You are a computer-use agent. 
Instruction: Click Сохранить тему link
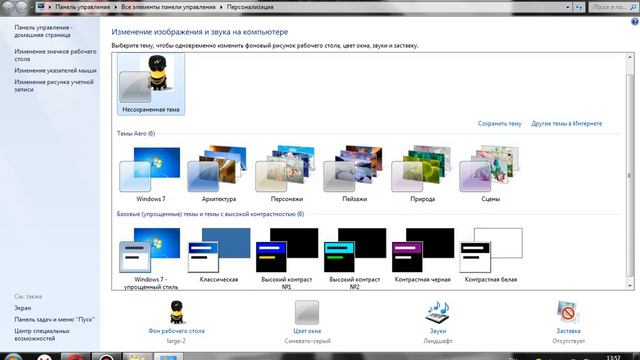[500, 123]
